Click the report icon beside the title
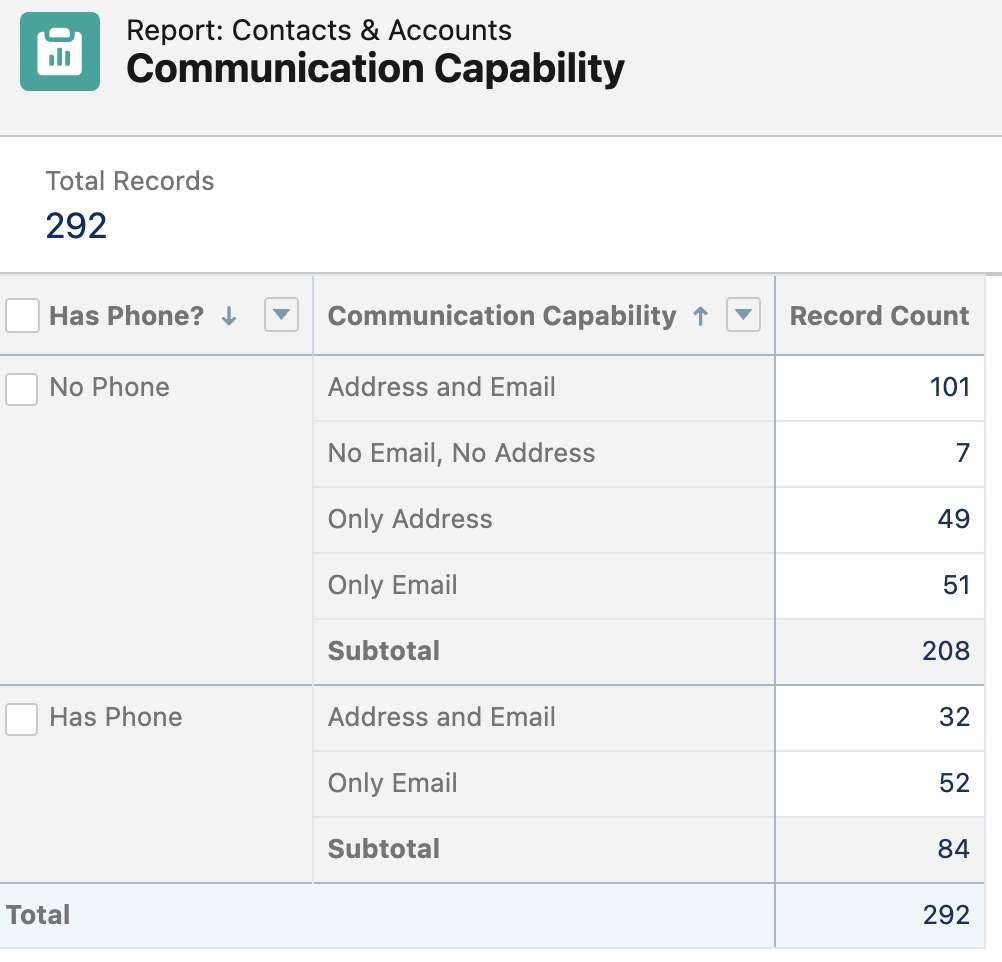The image size is (1002, 962). coord(60,52)
